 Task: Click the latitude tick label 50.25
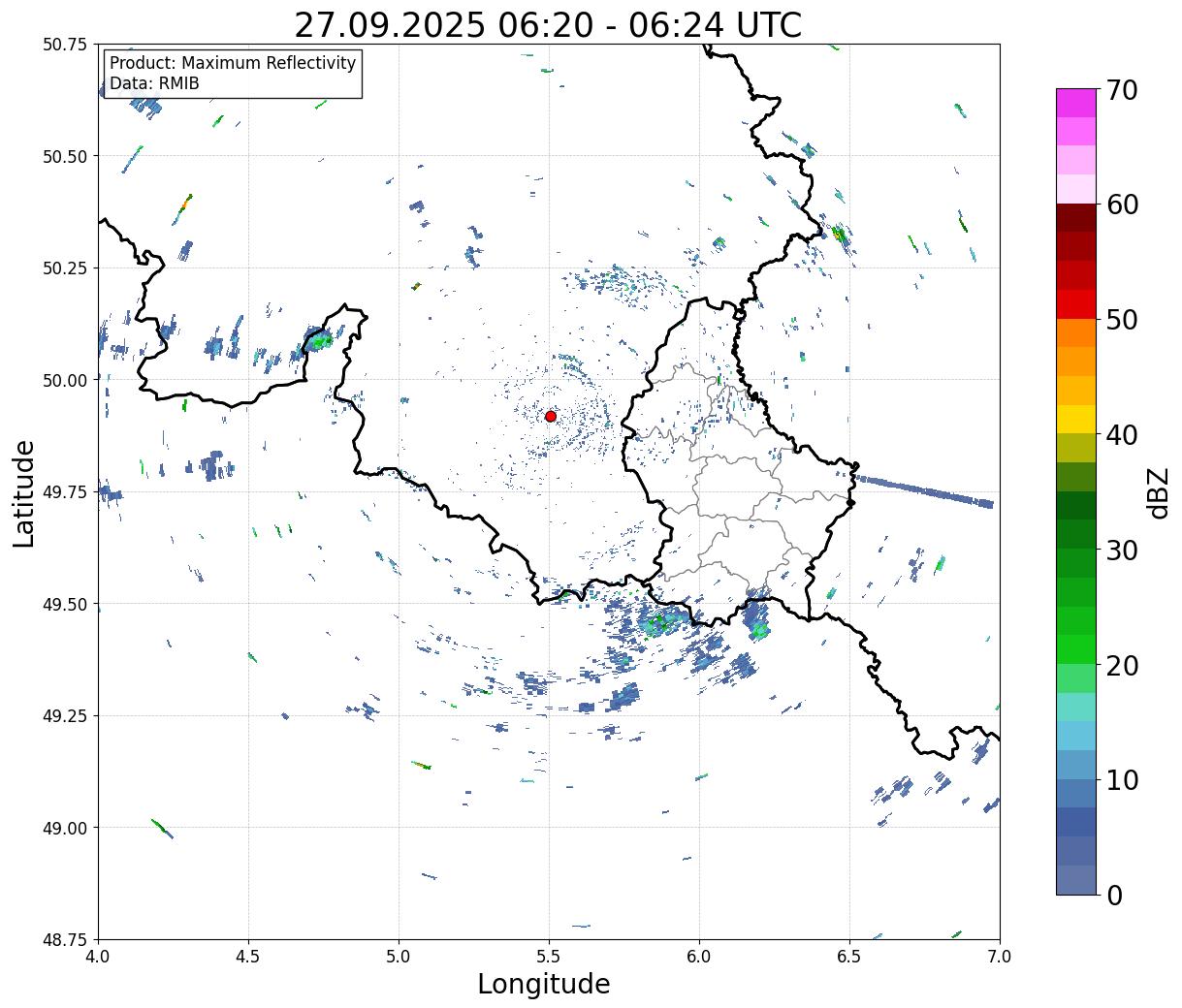pos(65,268)
